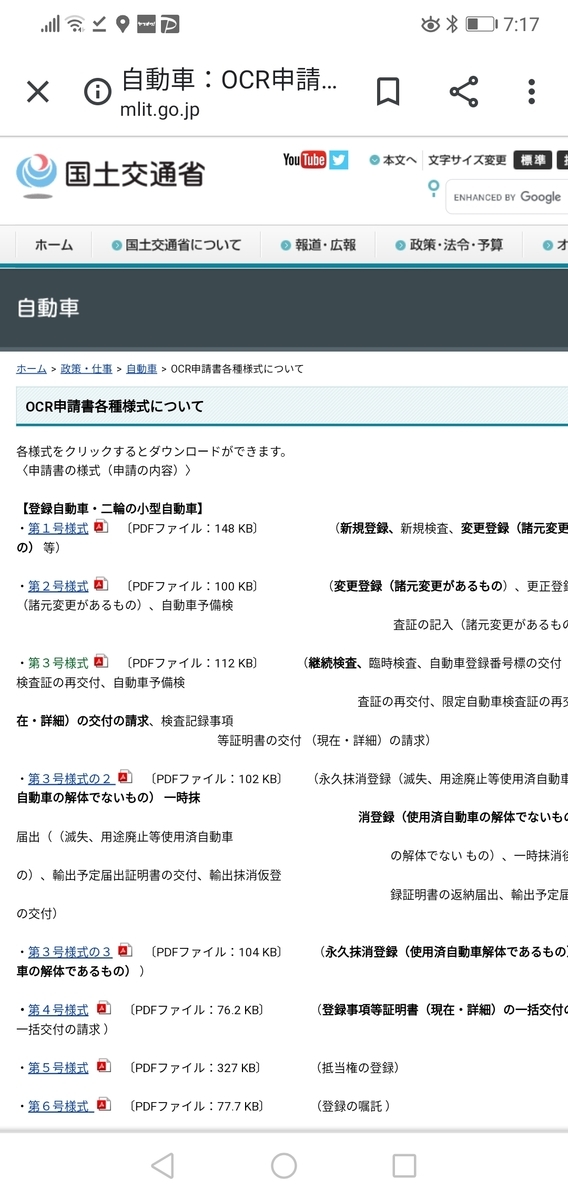The height and width of the screenshot is (1200, 568).
Task: Jump to 本文へ link
Action: pos(393,160)
